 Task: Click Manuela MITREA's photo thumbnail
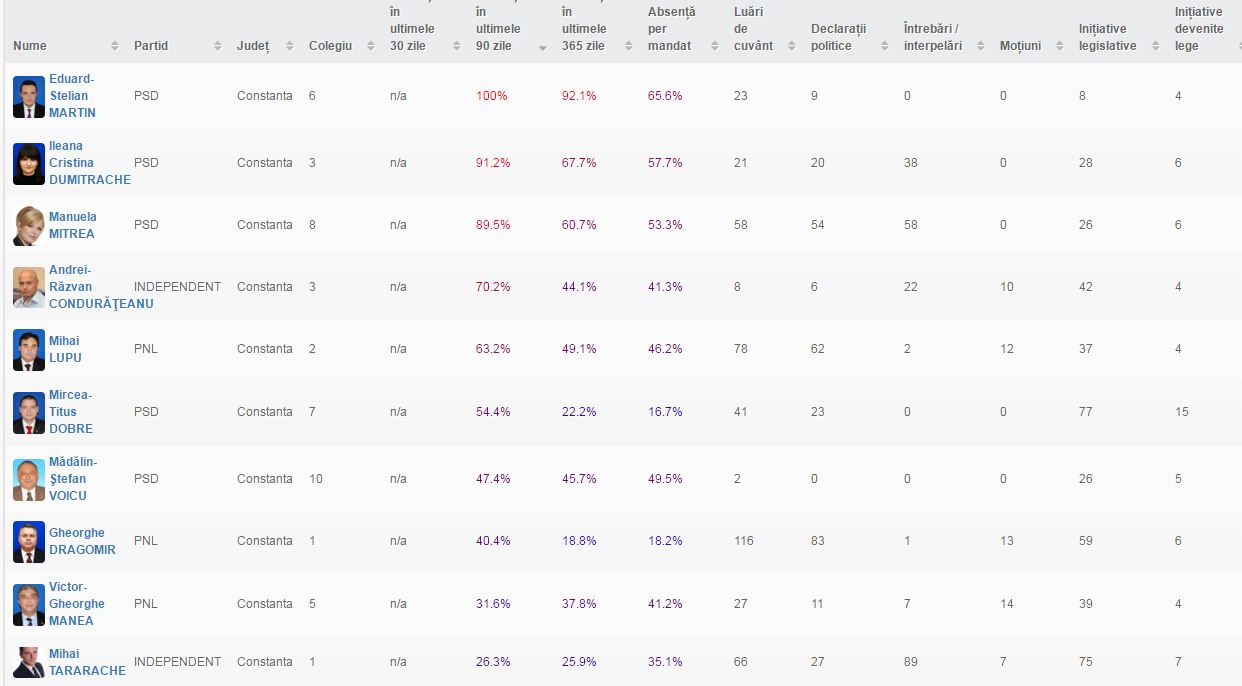pos(29,226)
